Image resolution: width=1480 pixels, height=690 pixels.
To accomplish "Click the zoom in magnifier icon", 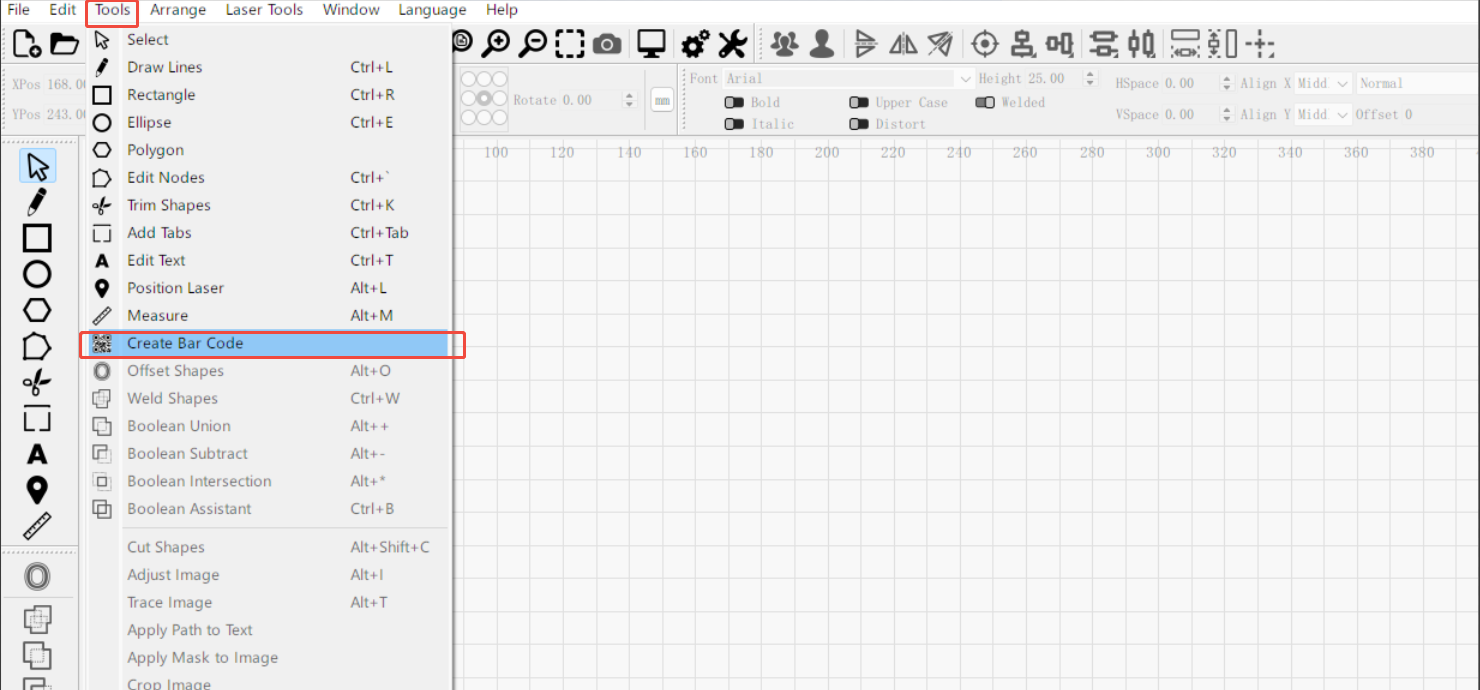I will click(495, 44).
